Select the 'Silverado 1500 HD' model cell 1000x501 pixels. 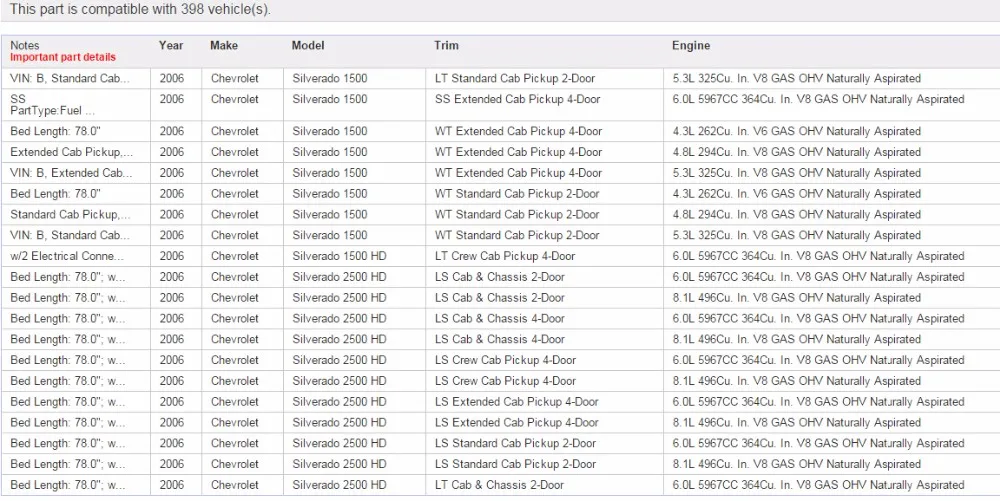pyautogui.click(x=339, y=256)
